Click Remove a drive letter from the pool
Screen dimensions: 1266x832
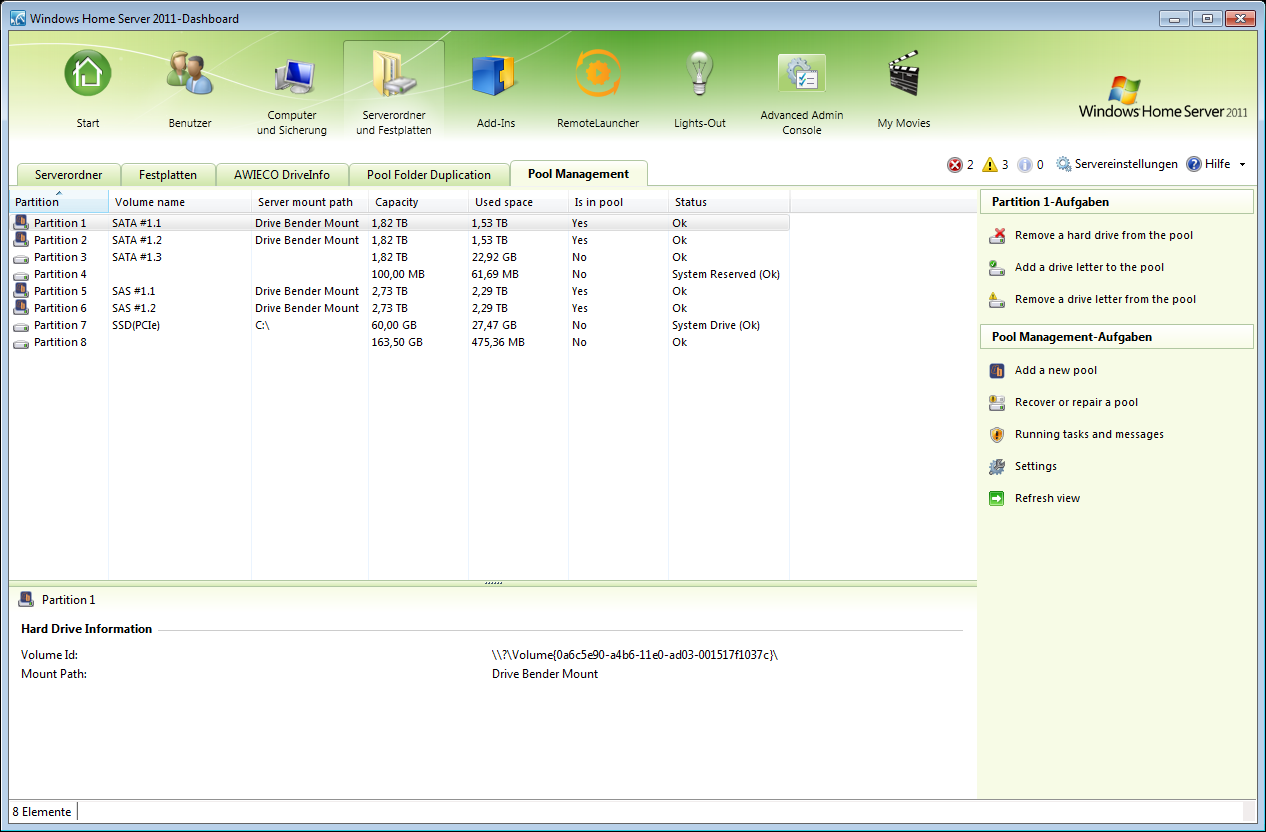1106,300
